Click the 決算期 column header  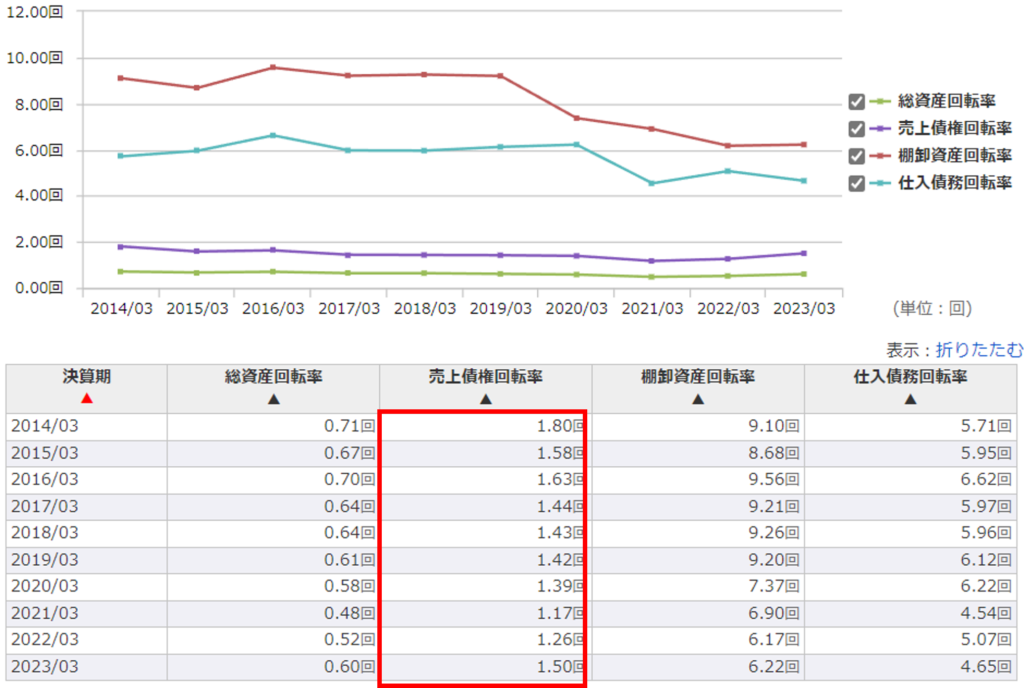pos(87,377)
